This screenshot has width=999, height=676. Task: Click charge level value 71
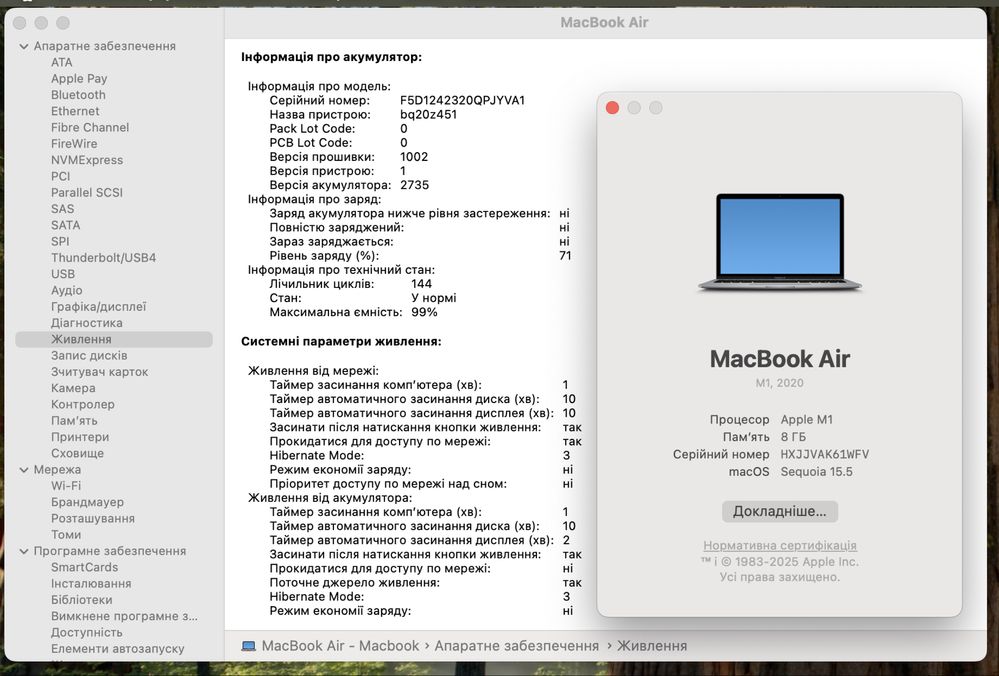[565, 256]
